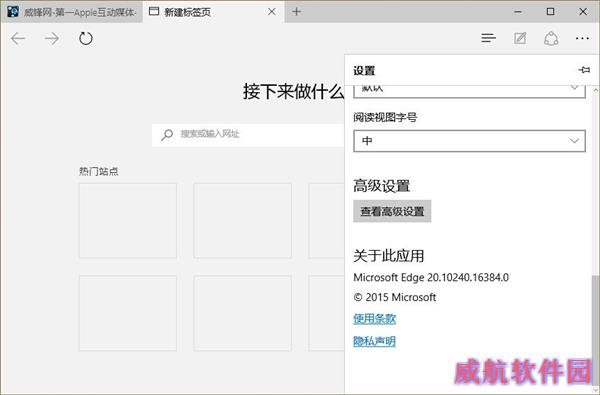Click the magnifier icon in search box
Screen dimensions: 600x395
tap(167, 135)
